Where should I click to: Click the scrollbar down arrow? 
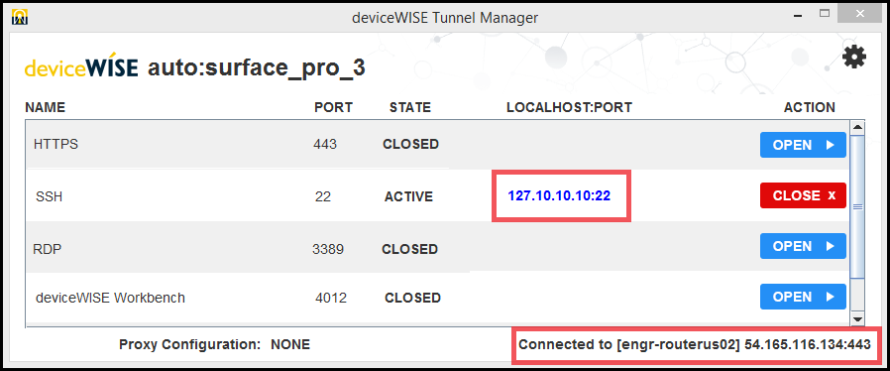point(857,319)
